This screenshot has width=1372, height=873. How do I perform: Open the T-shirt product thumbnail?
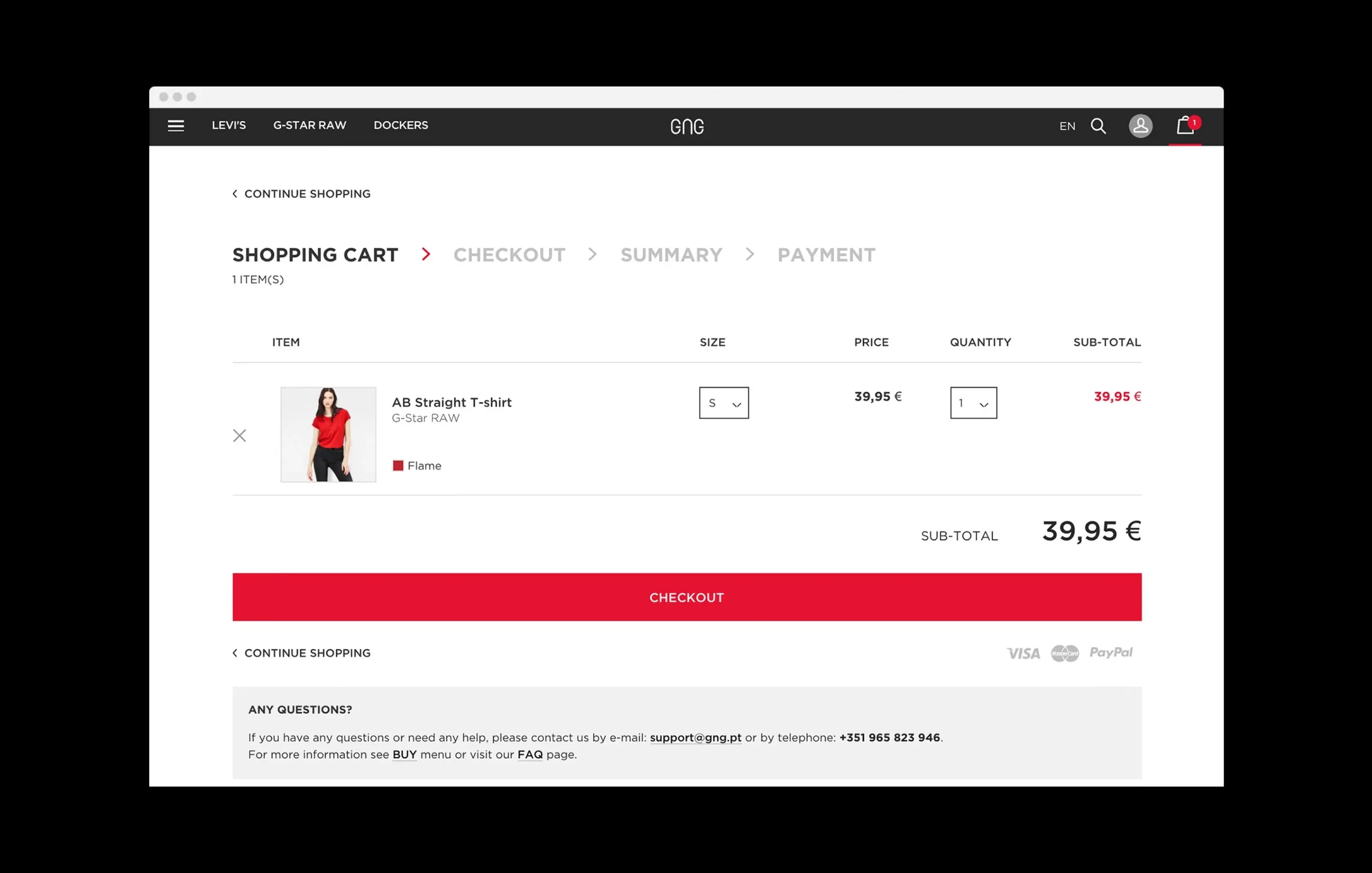328,434
